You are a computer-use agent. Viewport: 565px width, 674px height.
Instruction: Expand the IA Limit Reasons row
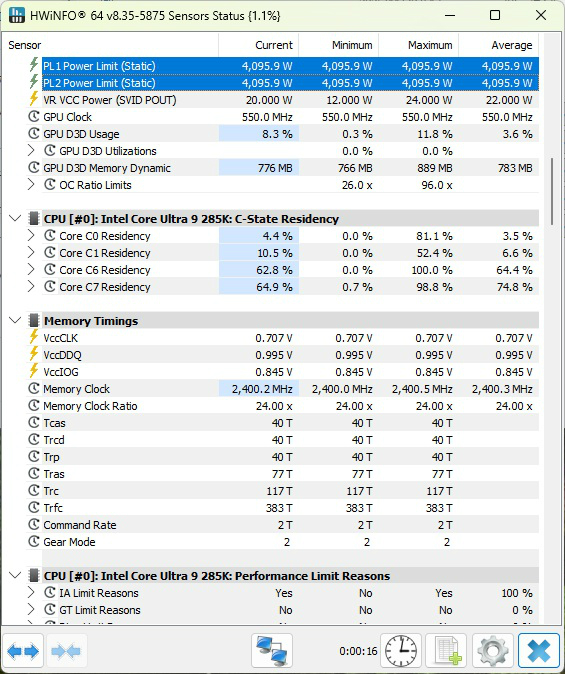[x=31, y=593]
